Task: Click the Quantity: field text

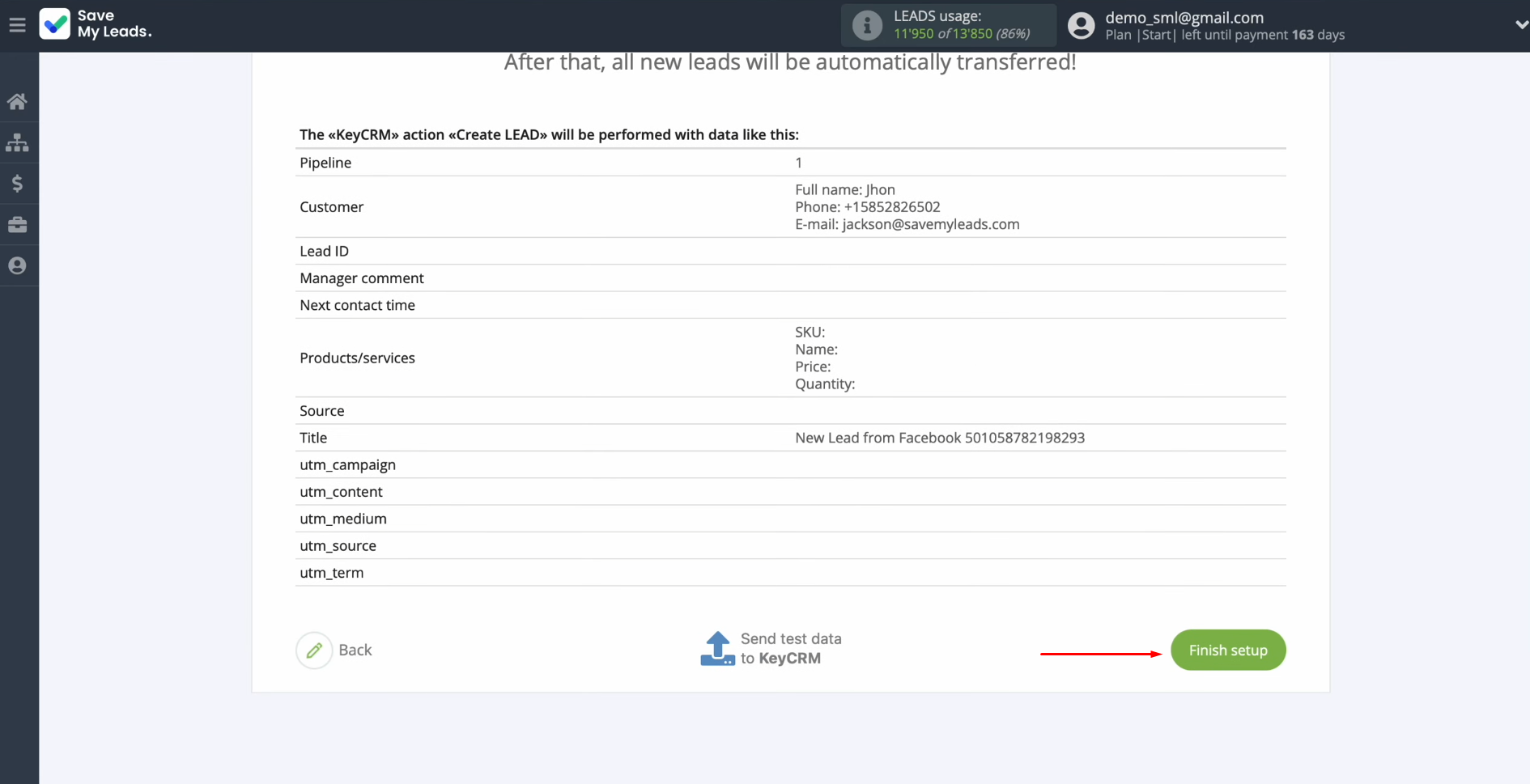Action: [825, 384]
